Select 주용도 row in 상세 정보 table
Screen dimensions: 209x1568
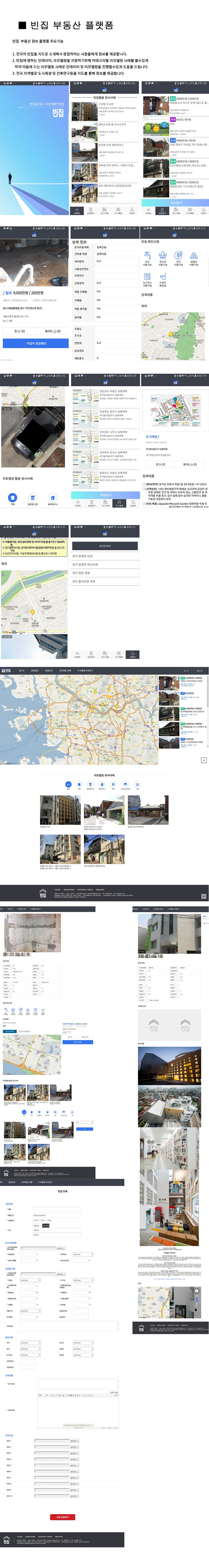(x=105, y=329)
